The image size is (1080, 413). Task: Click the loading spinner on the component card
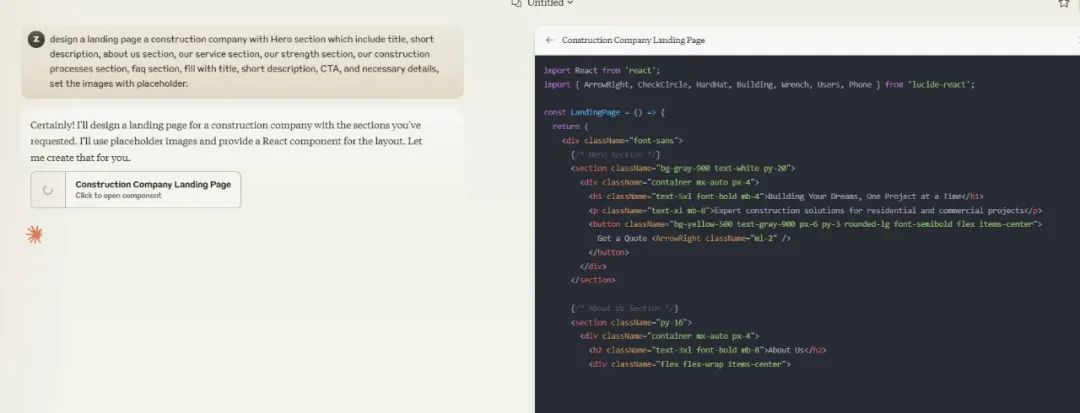click(48, 190)
